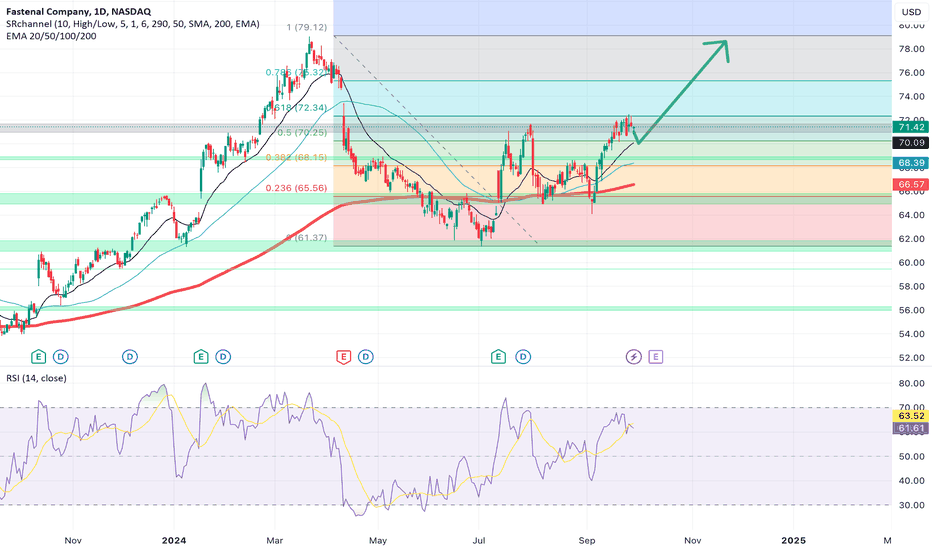
Task: Click the RSI 50.00 scale label
Action: [911, 457]
